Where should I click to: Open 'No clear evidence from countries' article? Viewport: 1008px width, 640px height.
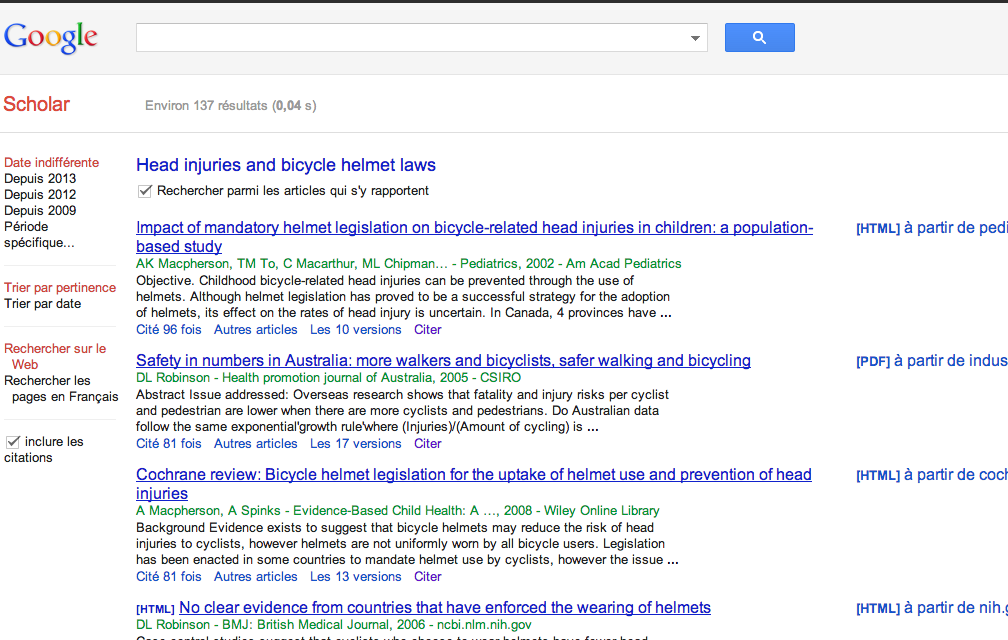(445, 608)
